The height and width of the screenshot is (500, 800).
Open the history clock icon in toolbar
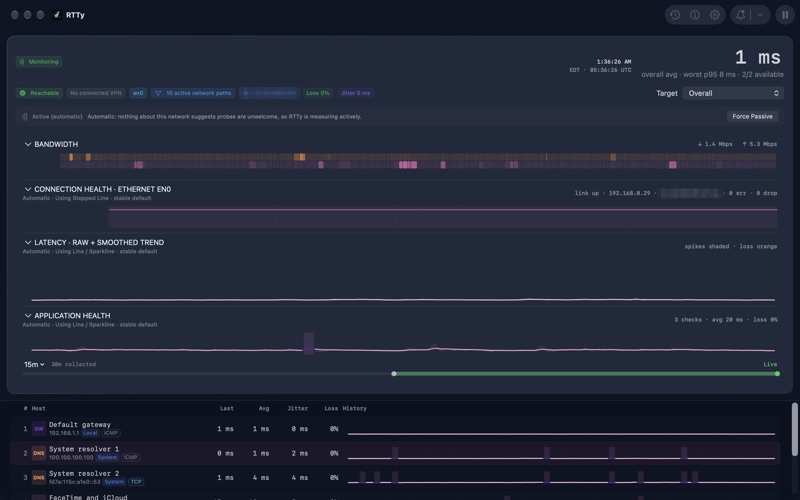pos(675,15)
